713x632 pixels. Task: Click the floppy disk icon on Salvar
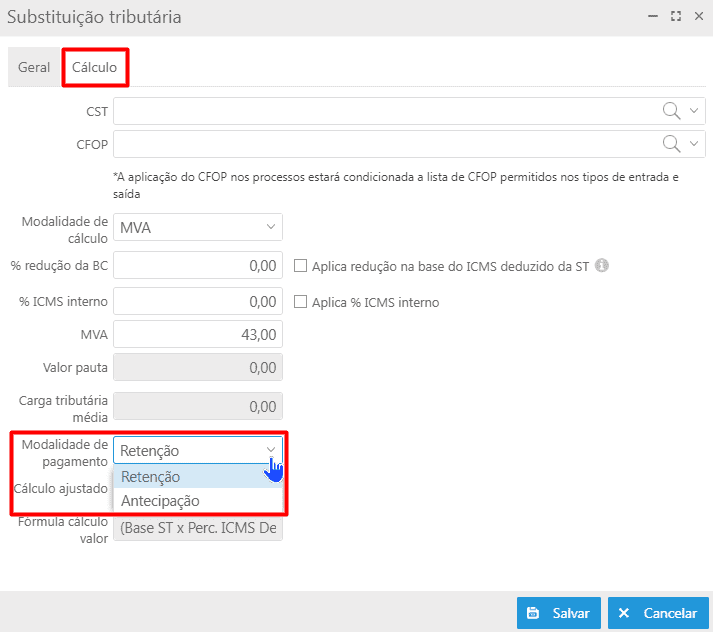[533, 613]
